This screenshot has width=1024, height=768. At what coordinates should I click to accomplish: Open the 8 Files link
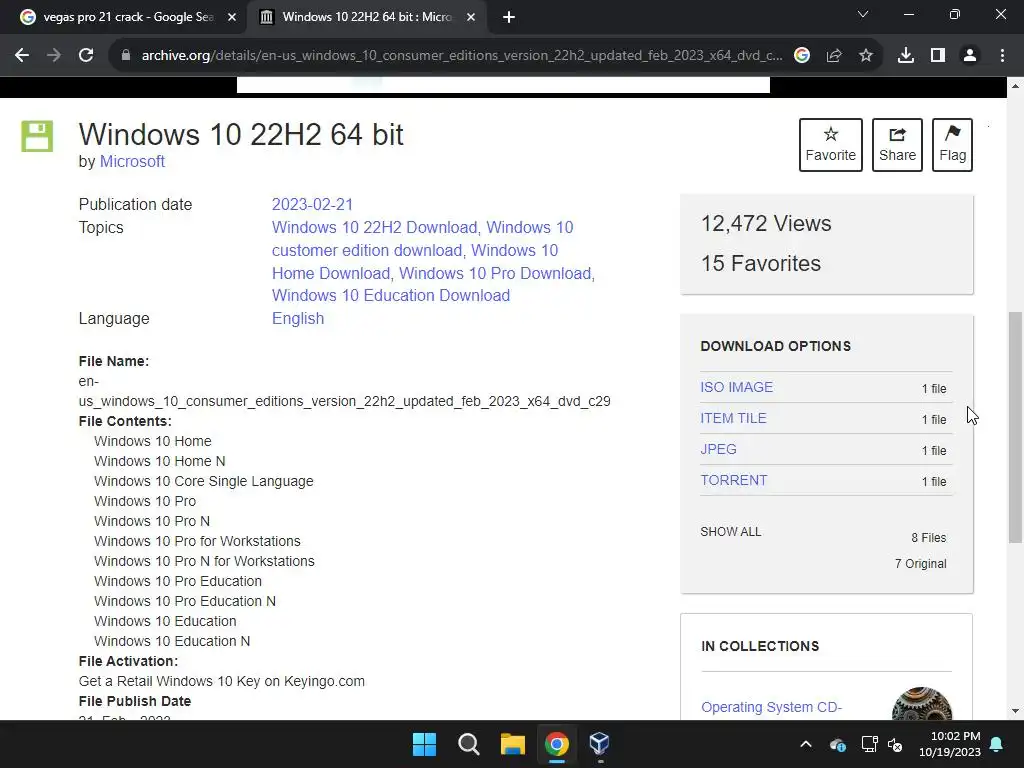[929, 537]
